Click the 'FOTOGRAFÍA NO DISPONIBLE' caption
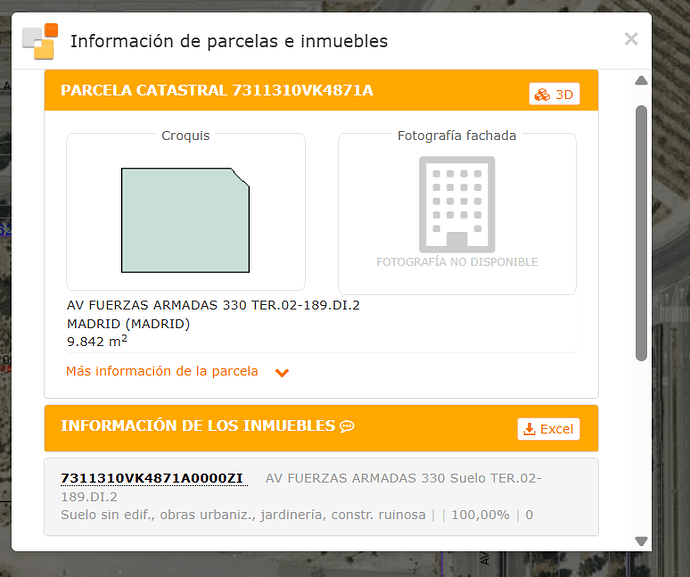 pyautogui.click(x=457, y=262)
